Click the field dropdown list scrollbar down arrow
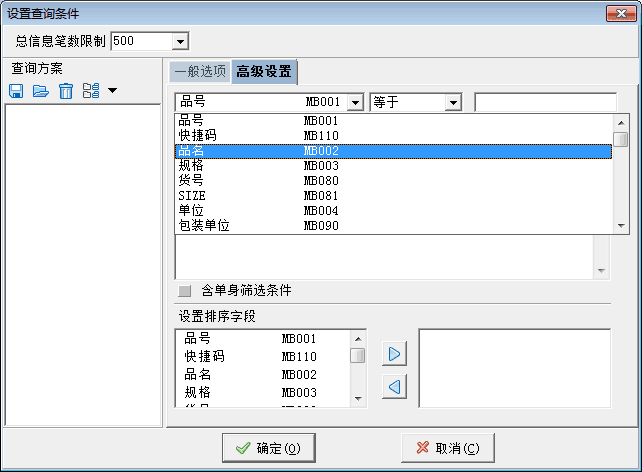642x472 pixels. click(621, 226)
